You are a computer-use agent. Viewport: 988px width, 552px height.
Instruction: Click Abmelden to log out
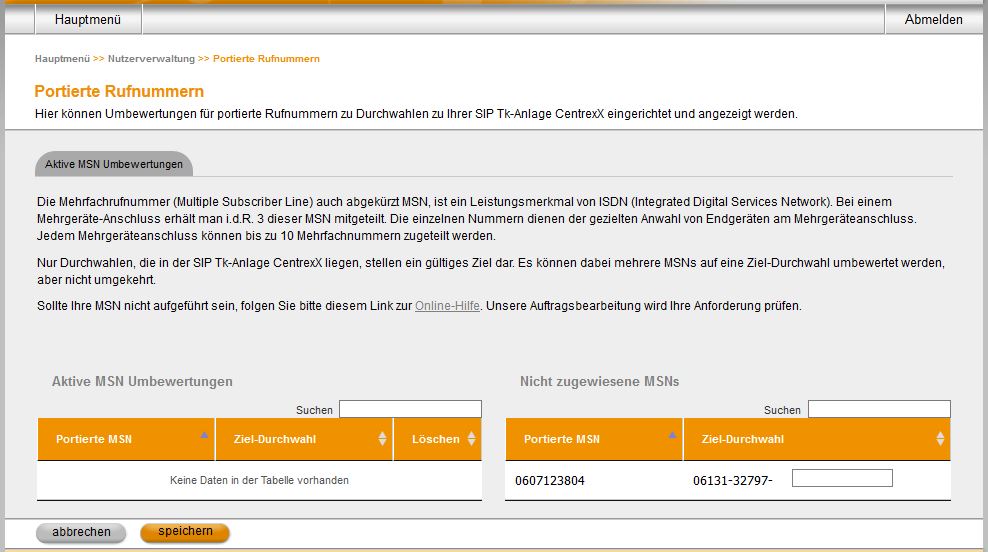pos(933,20)
